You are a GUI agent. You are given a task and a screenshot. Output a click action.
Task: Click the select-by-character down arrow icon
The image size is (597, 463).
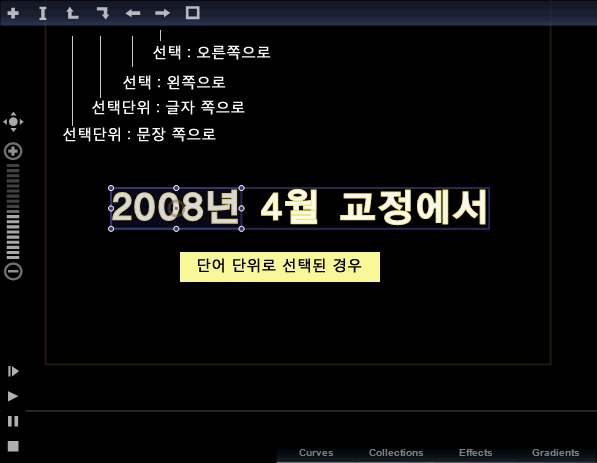(103, 13)
